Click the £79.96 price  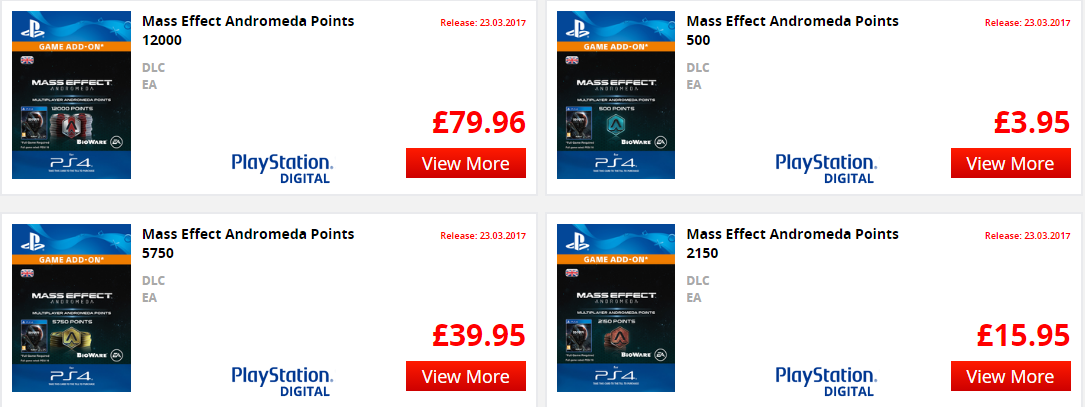click(478, 123)
